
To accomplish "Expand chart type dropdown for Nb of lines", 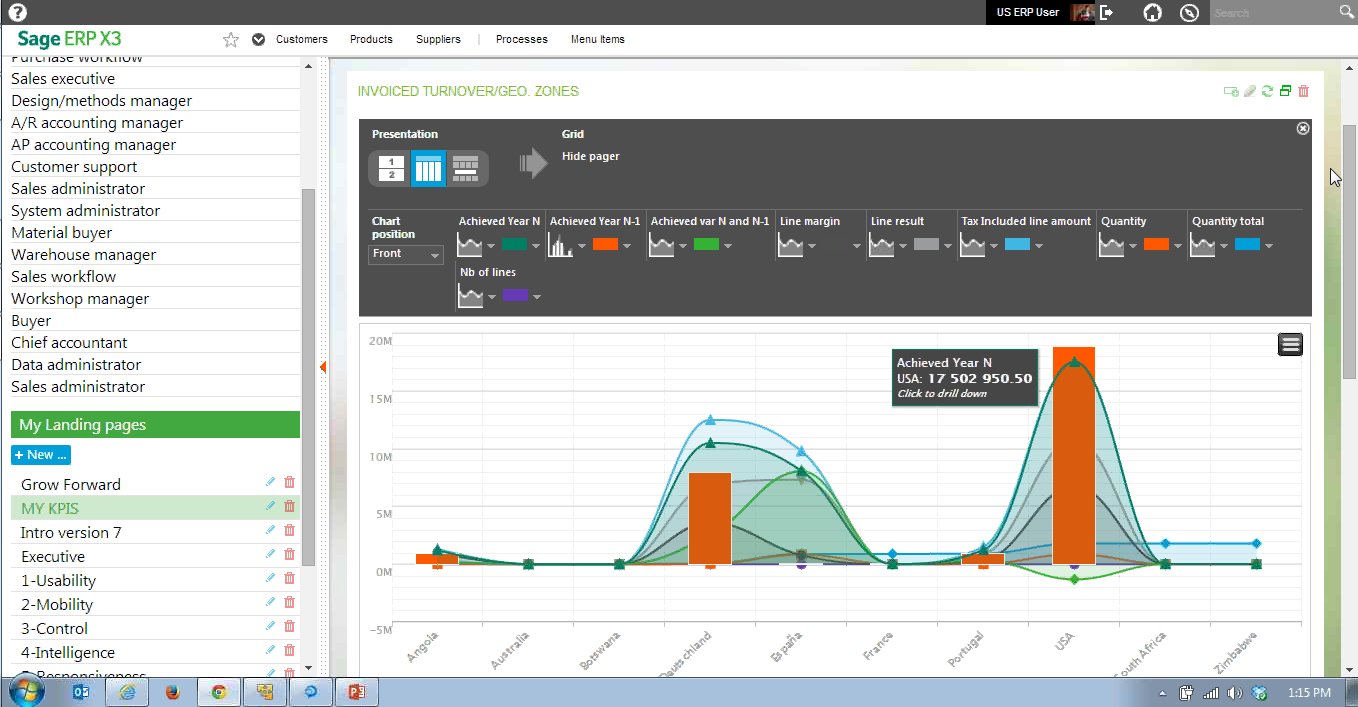I will [491, 297].
